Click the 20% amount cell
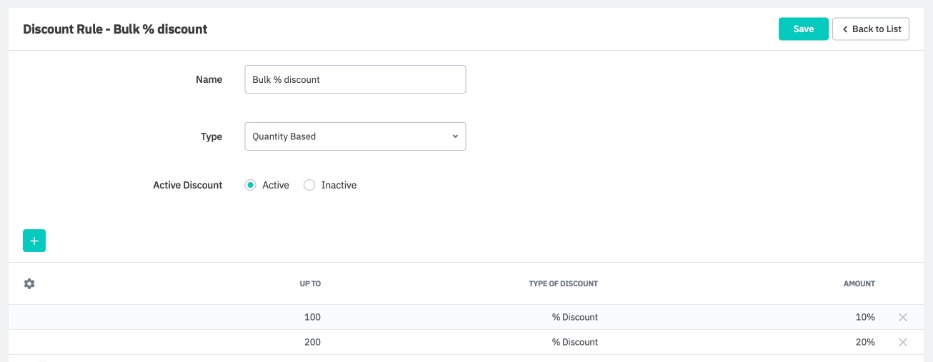Viewport: 933px width, 362px height. [865, 342]
